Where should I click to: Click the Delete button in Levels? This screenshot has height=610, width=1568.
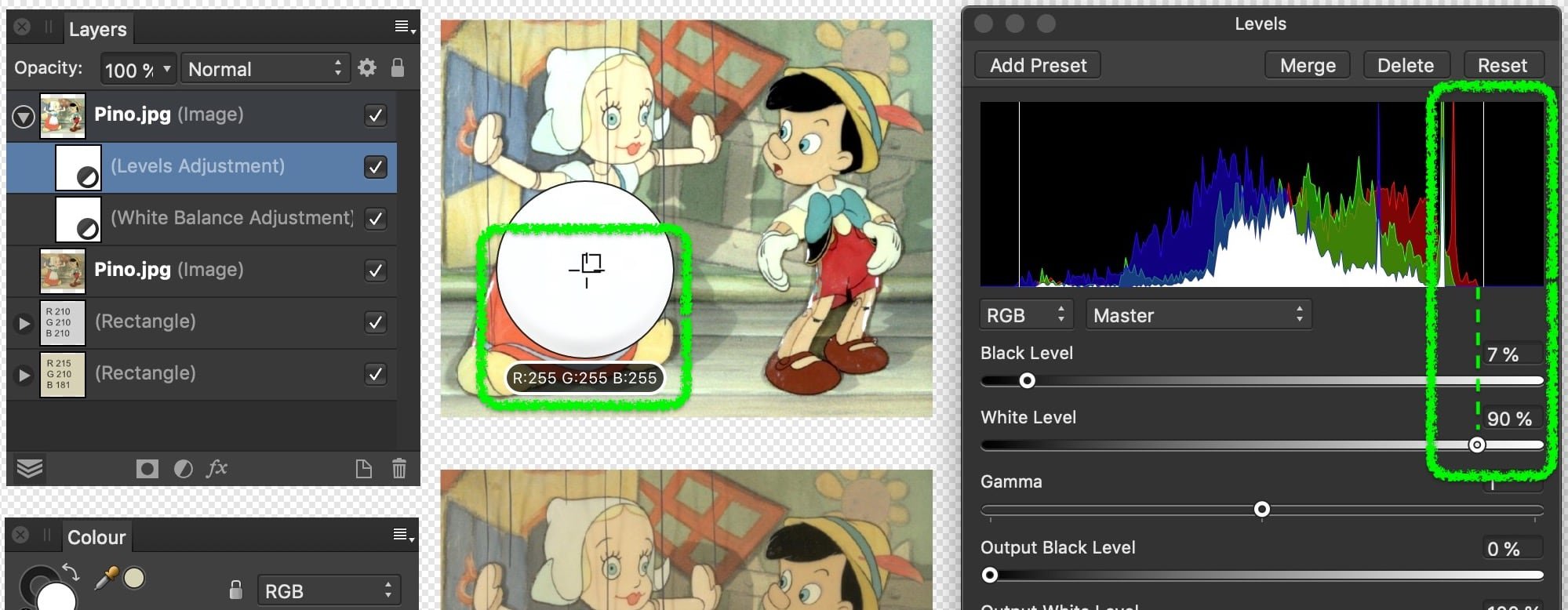1406,65
